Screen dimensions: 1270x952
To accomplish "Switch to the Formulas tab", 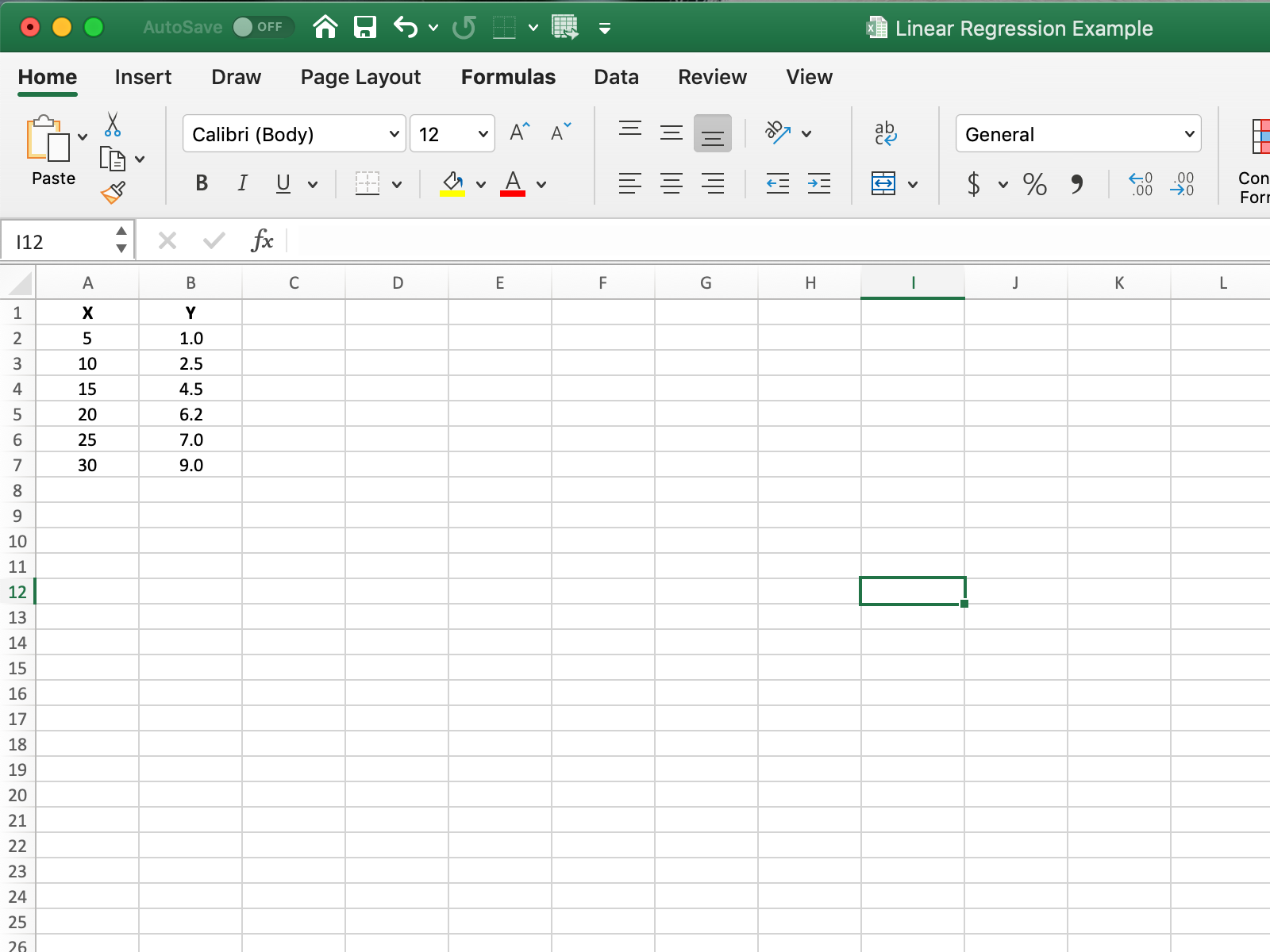I will [508, 77].
